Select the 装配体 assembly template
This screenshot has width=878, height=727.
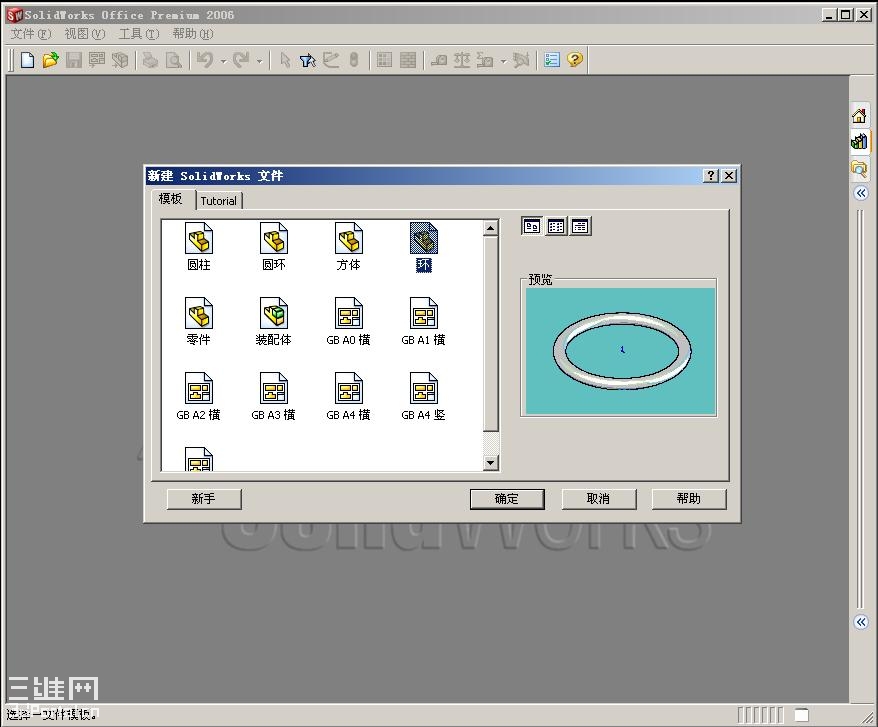click(x=274, y=321)
